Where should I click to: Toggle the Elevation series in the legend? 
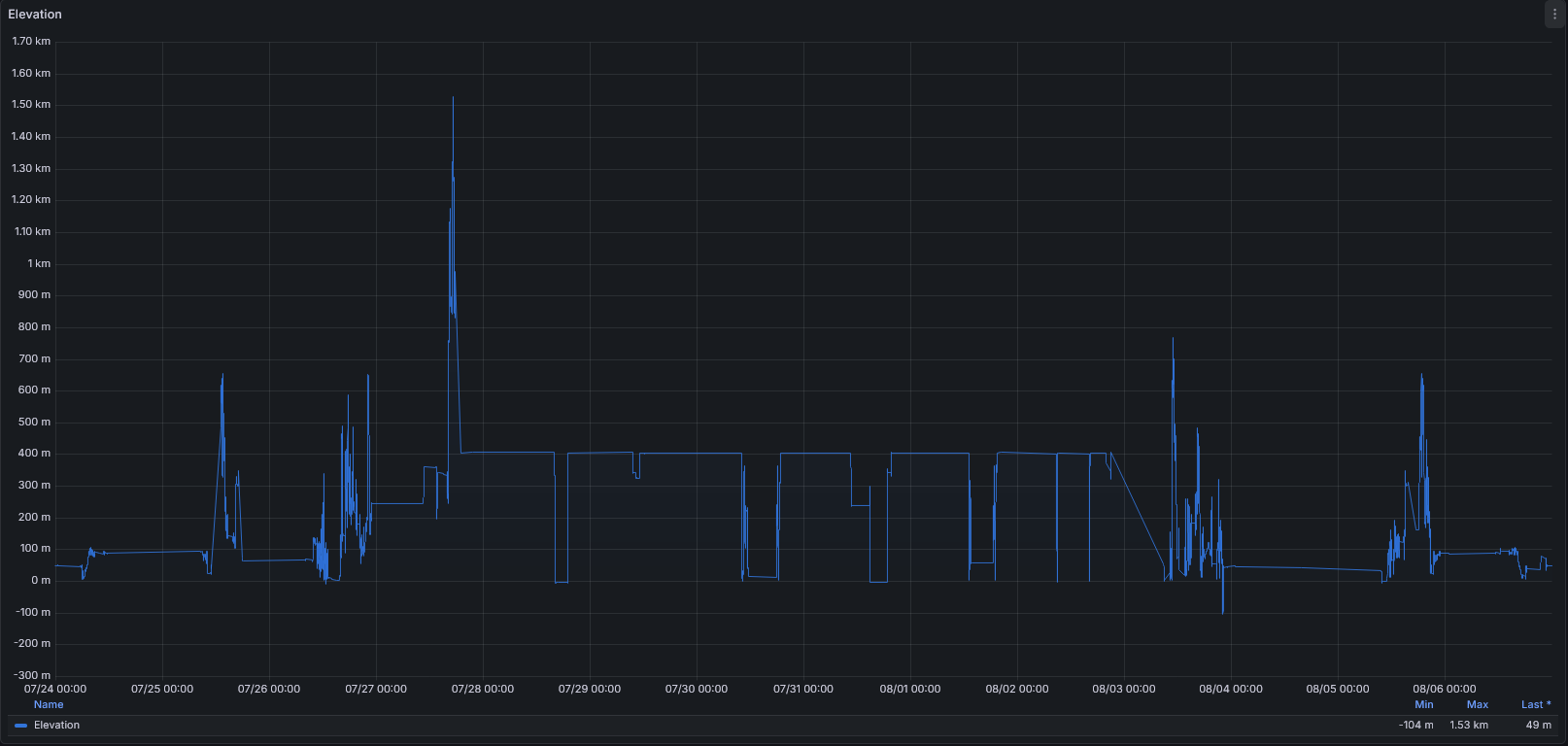[x=57, y=726]
